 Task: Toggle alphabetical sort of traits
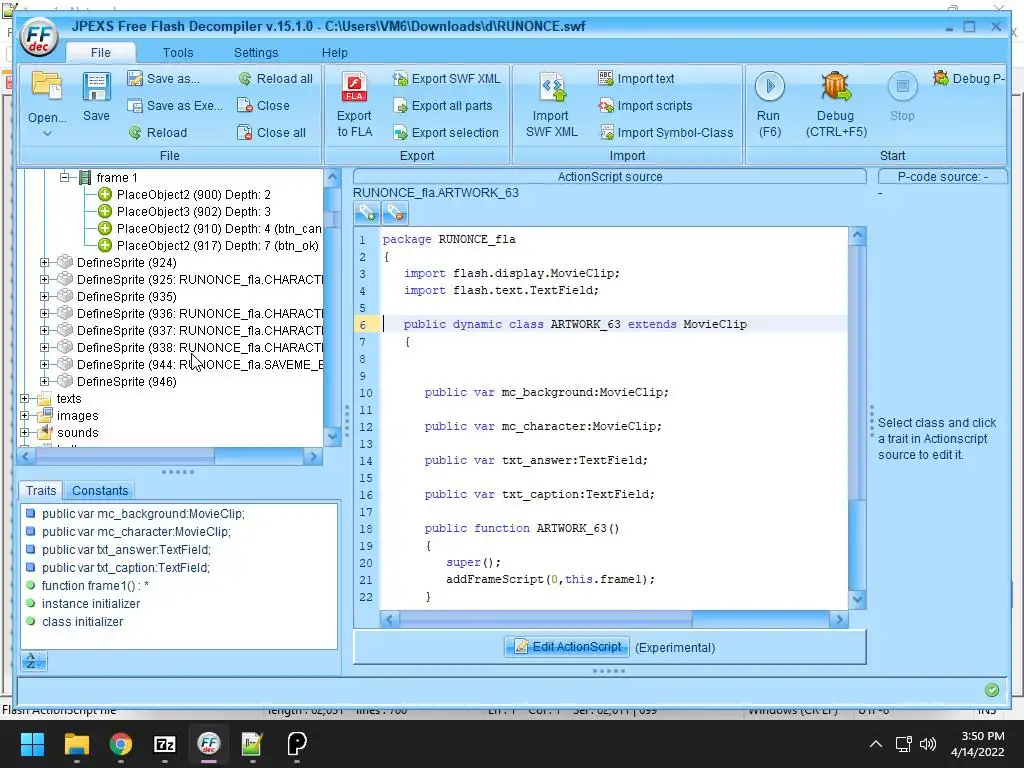pyautogui.click(x=33, y=661)
